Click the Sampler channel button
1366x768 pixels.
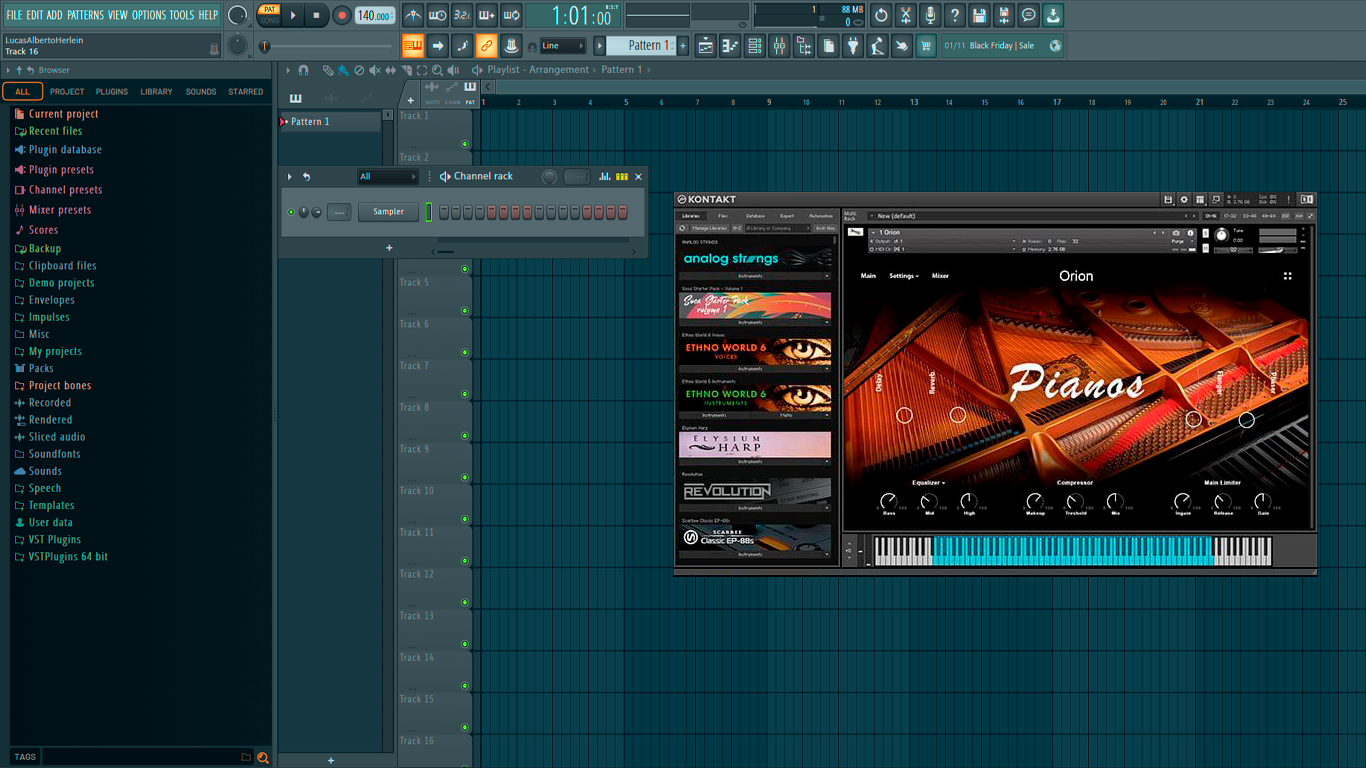click(x=388, y=212)
